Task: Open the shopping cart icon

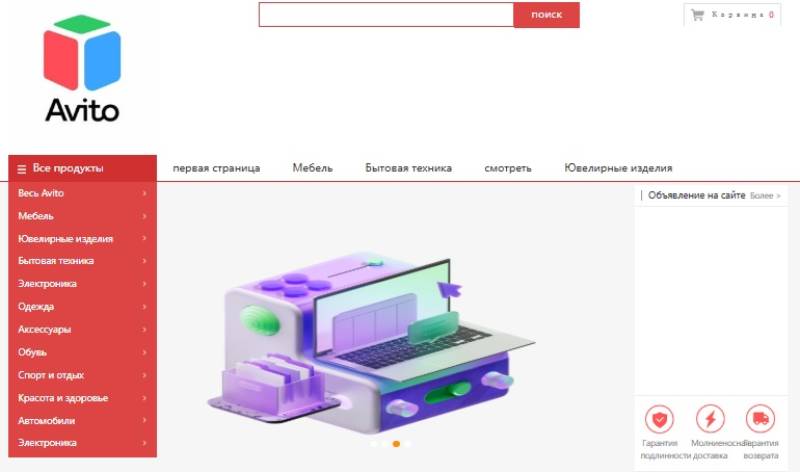Action: (x=697, y=15)
